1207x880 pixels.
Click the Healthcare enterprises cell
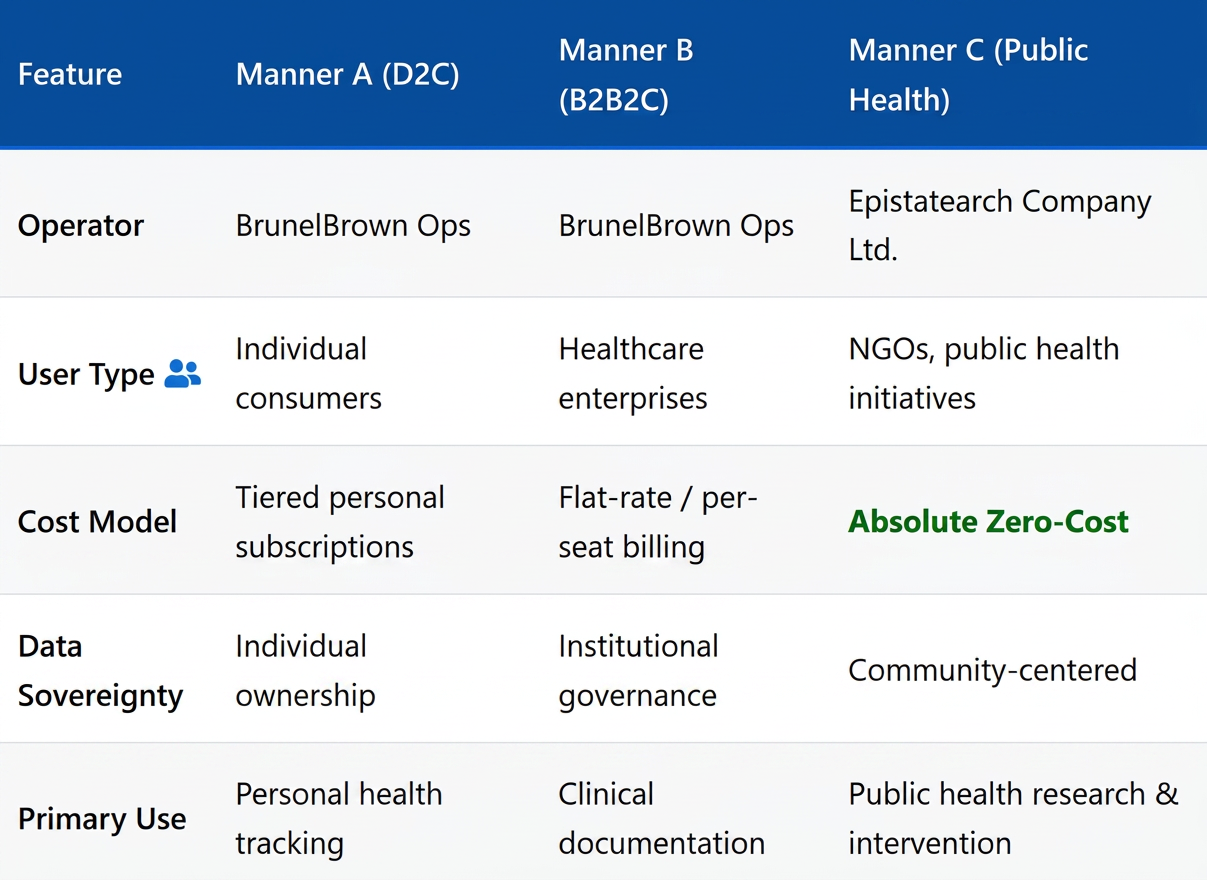[633, 373]
